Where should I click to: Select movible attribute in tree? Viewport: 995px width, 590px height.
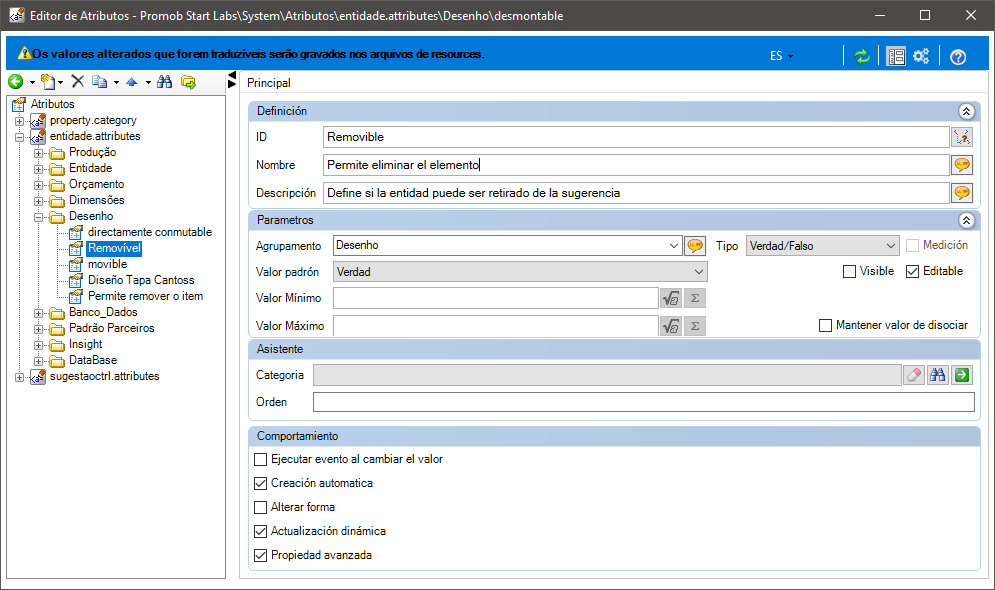click(x=107, y=264)
